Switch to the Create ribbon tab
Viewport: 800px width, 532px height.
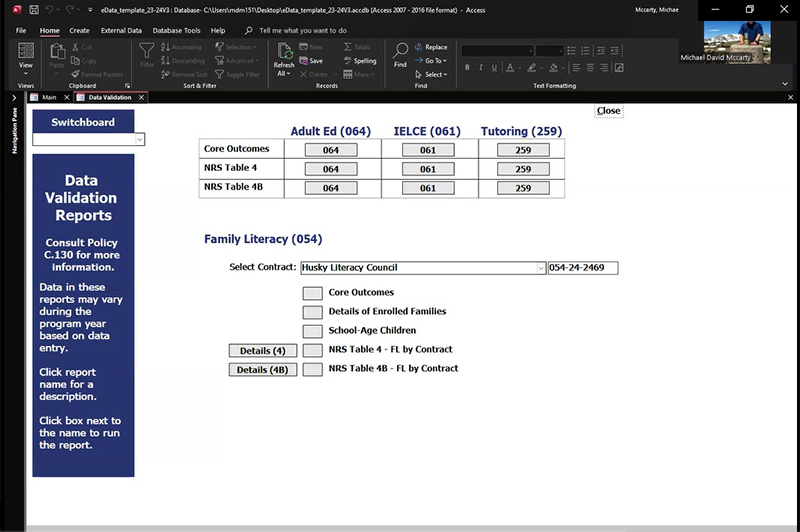click(79, 31)
